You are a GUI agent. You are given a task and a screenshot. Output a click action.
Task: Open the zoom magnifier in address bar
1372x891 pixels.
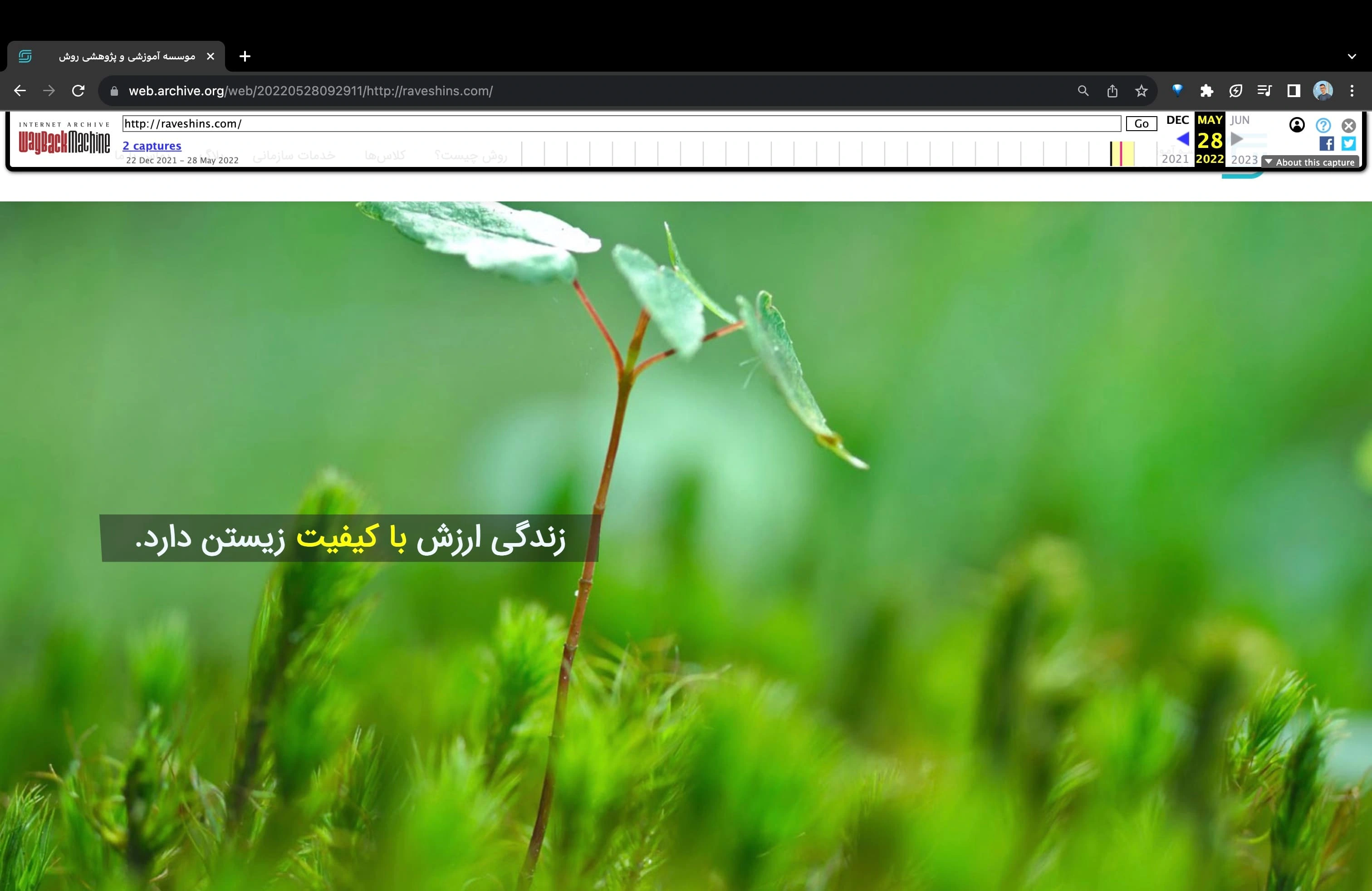click(x=1083, y=90)
